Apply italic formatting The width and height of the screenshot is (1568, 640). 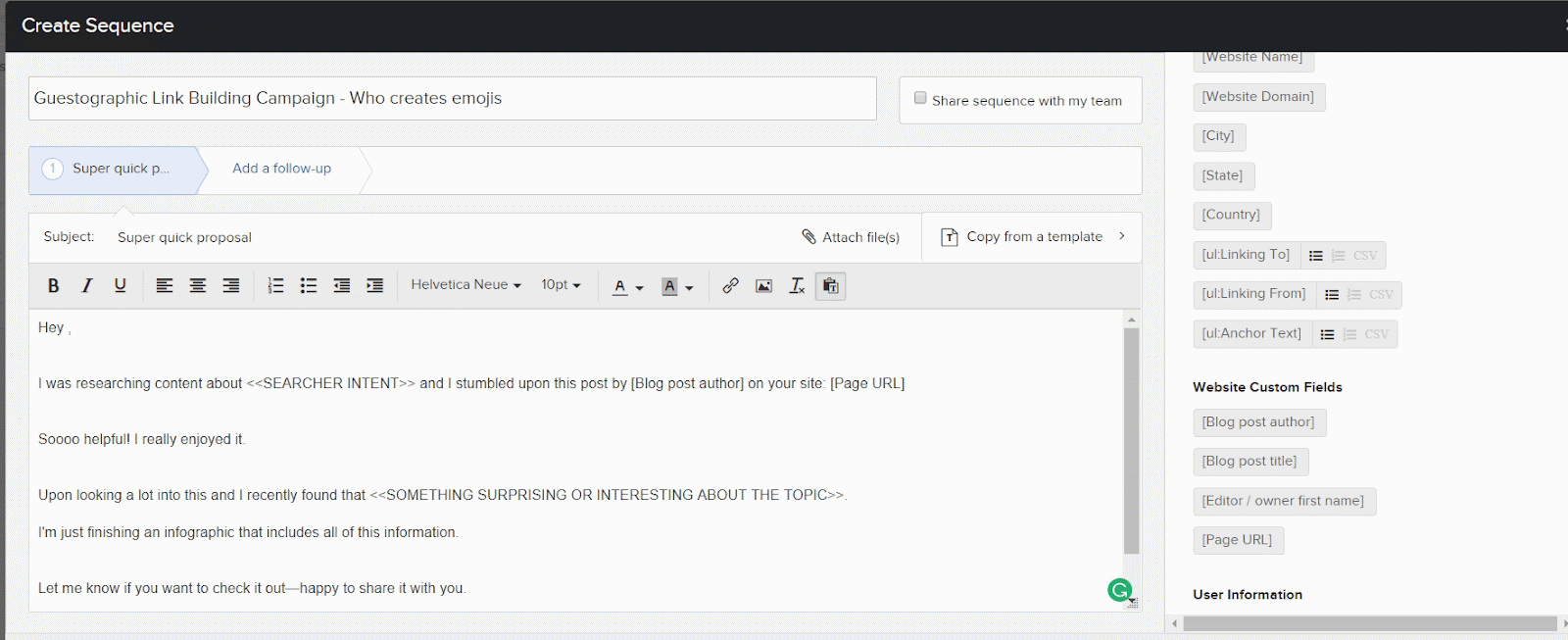pos(86,285)
